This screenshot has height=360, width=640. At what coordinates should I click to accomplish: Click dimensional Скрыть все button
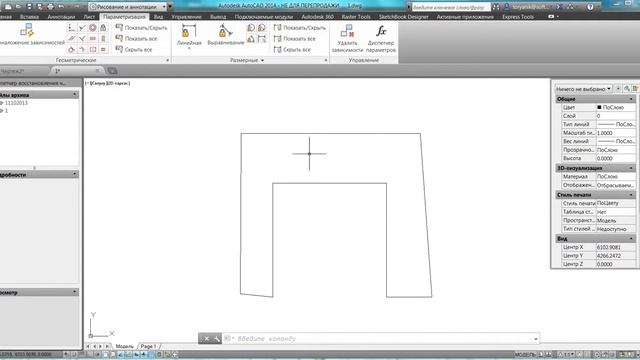pos(292,49)
